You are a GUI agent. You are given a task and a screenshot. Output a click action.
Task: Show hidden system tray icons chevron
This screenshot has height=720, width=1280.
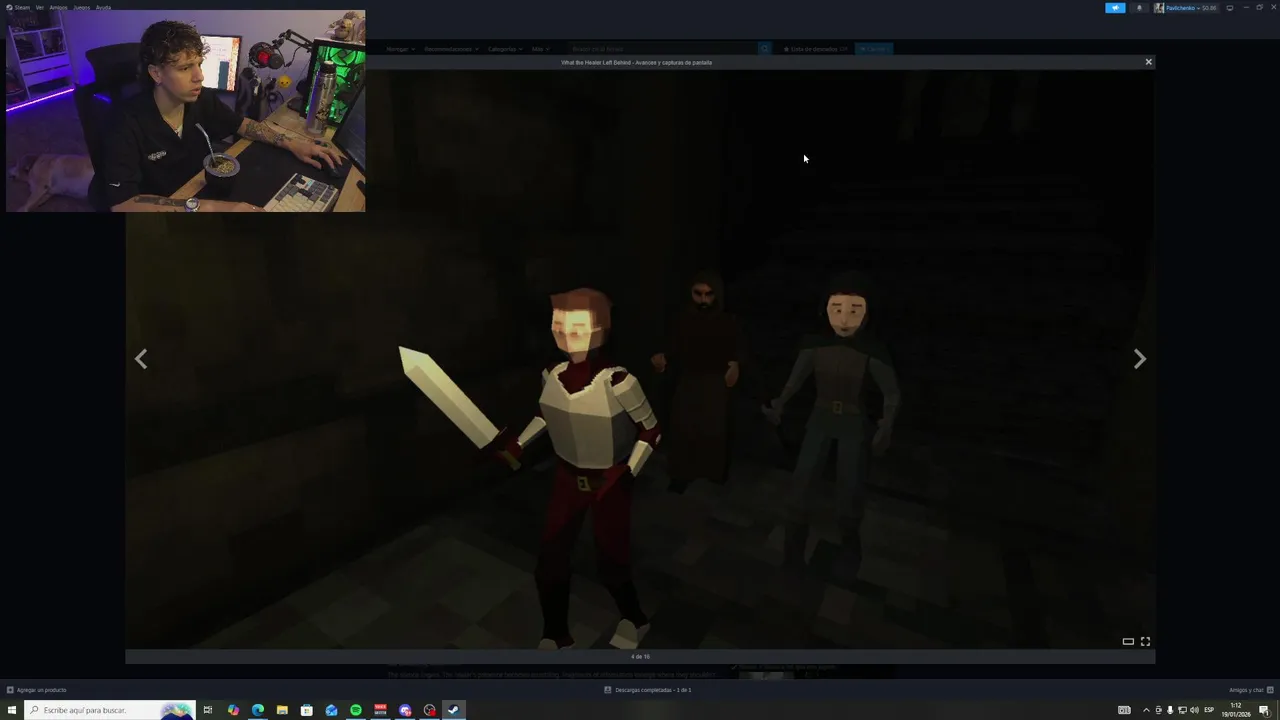tap(1146, 710)
